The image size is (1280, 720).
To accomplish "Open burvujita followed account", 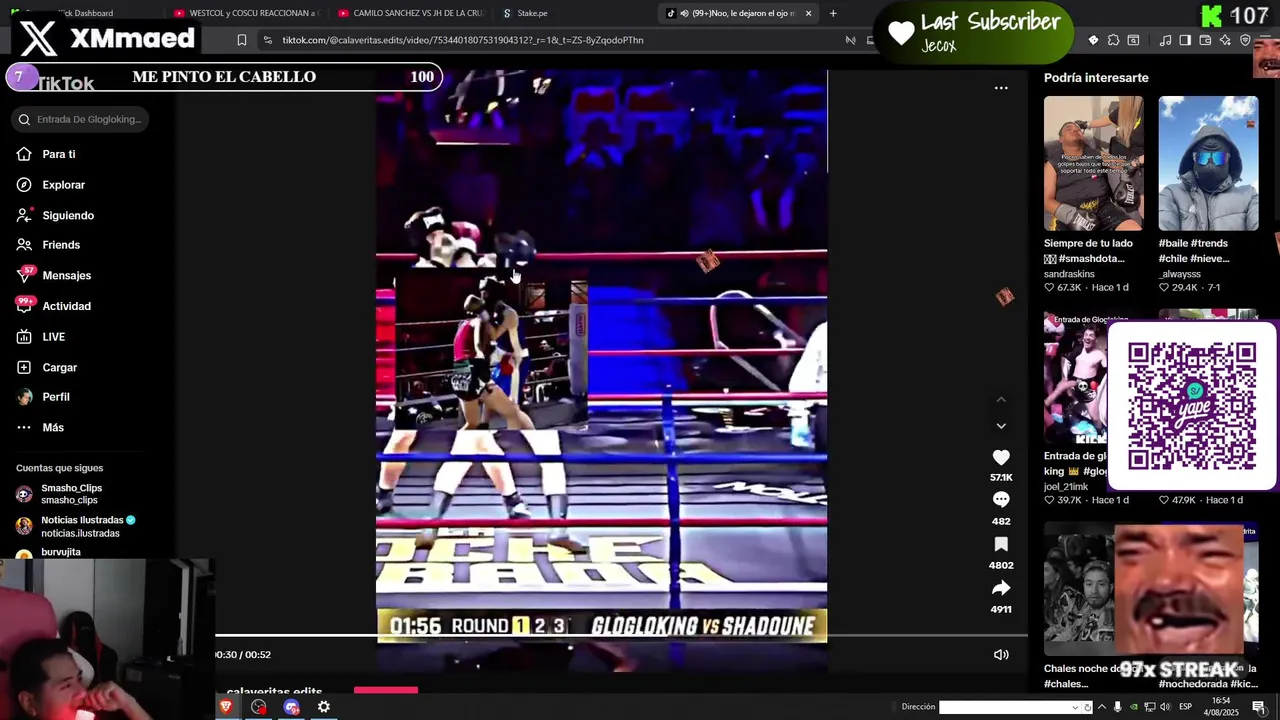I will point(61,552).
